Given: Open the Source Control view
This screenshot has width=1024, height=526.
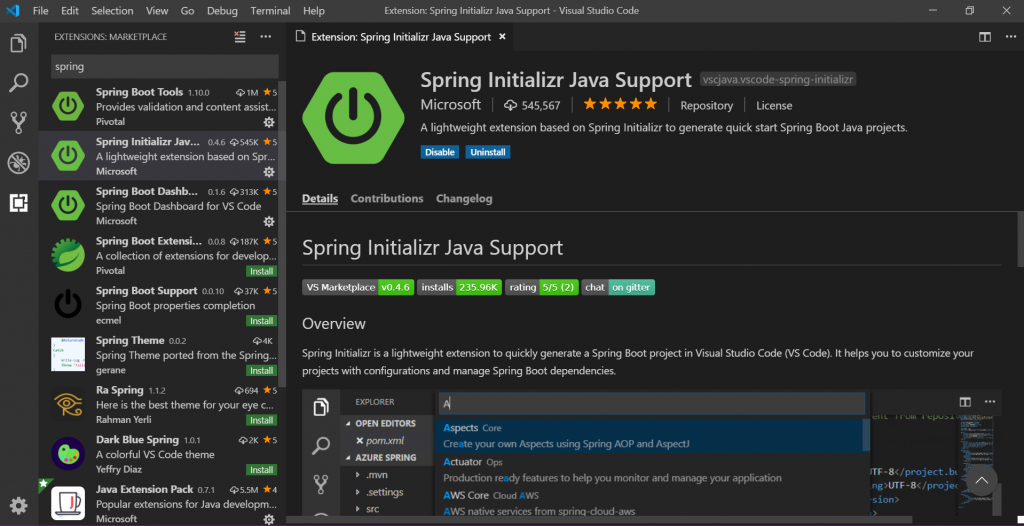Looking at the screenshot, I should tap(18, 122).
